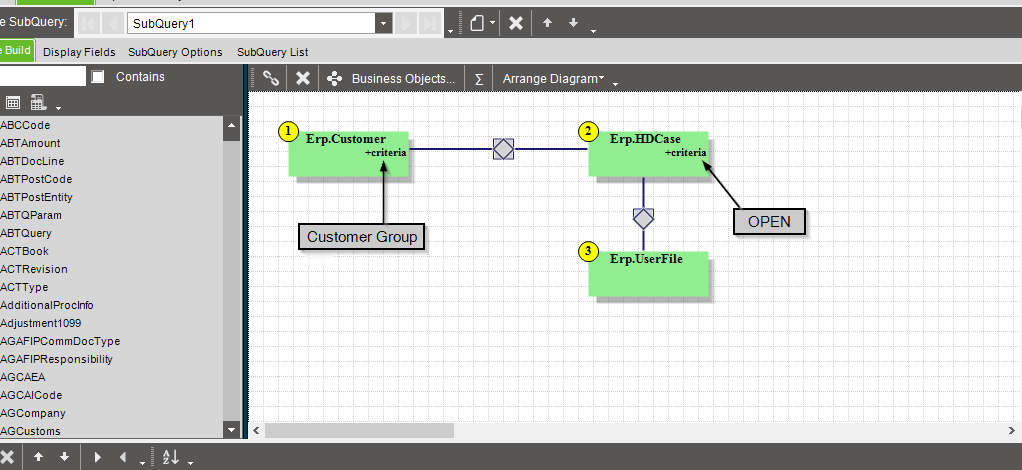This screenshot has width=1022, height=470.
Task: Go to last subquery record
Action: pyautogui.click(x=429, y=24)
